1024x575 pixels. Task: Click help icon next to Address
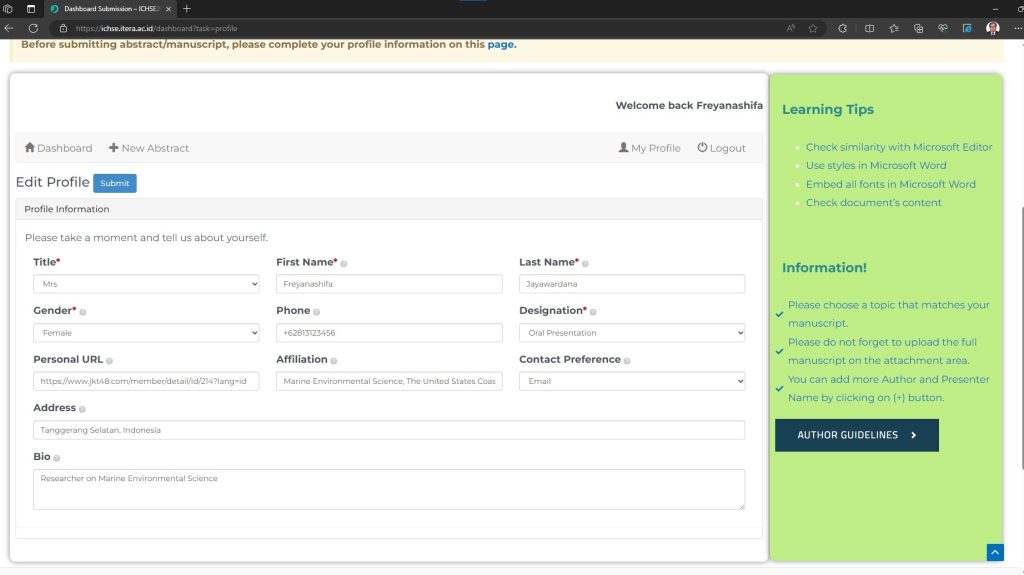(82, 409)
